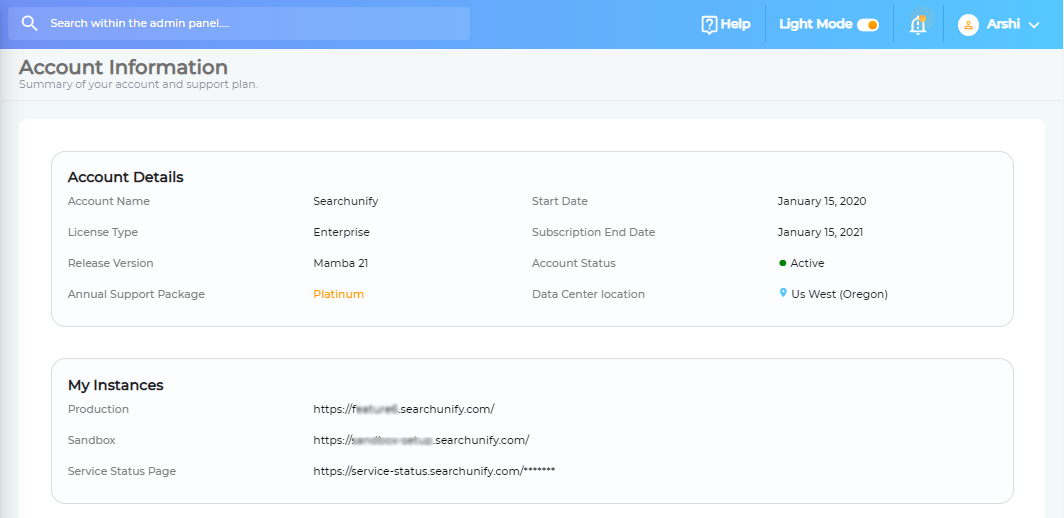Open the Arshi user name menu
Image resolution: width=1064 pixels, height=518 pixels.
pyautogui.click(x=1003, y=24)
